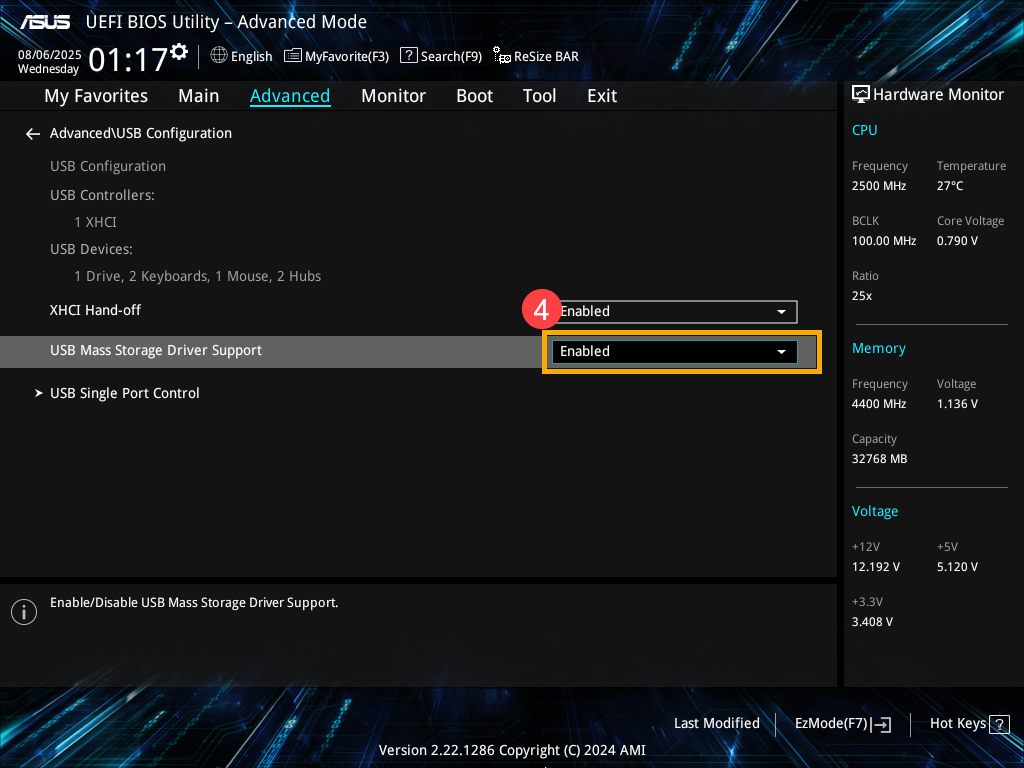Click the Advanced\USB Configuration breadcrumb text
Image resolution: width=1024 pixels, height=768 pixels.
coord(141,133)
